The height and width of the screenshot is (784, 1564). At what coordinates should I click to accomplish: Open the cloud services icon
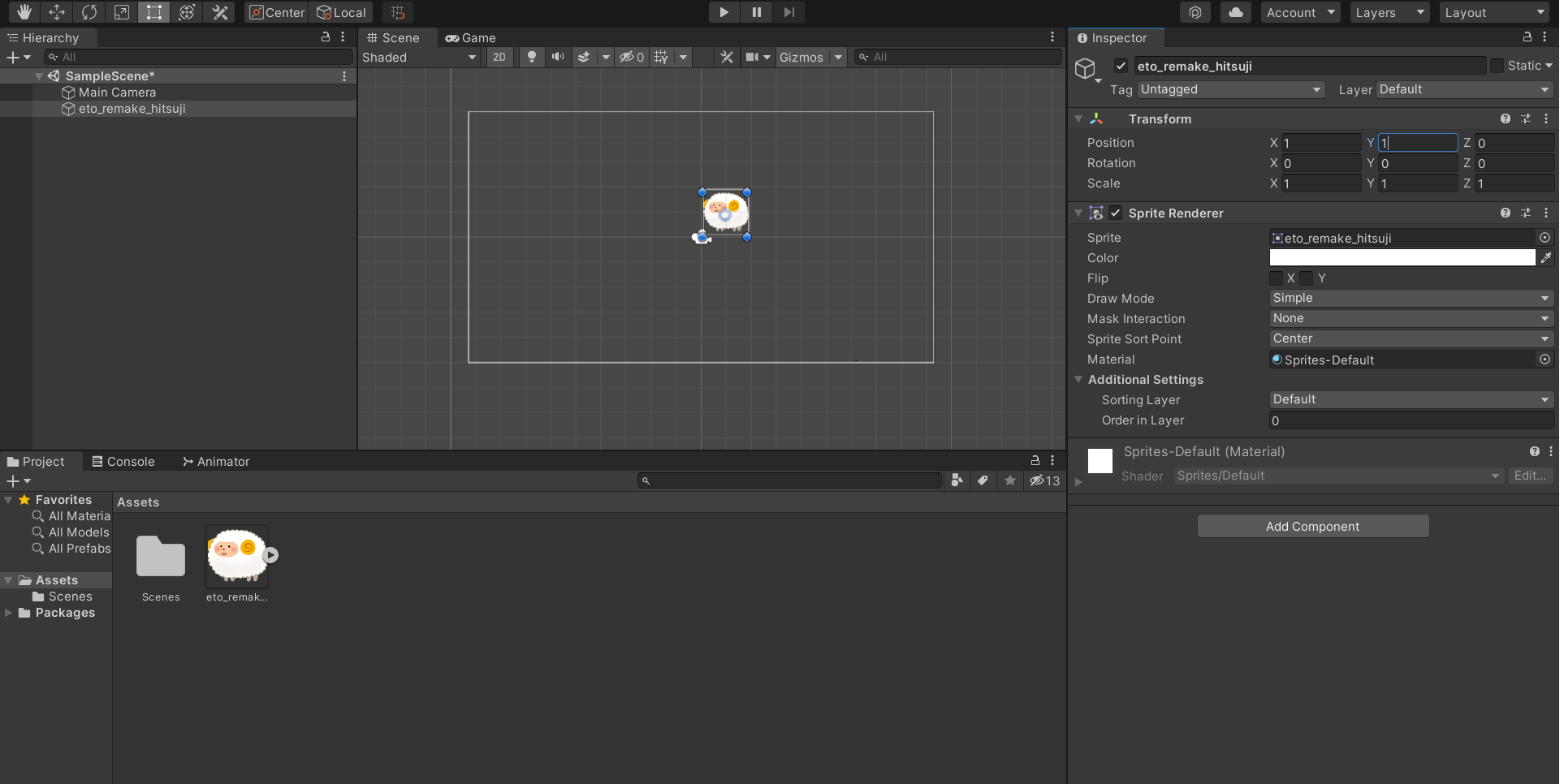pos(1235,12)
